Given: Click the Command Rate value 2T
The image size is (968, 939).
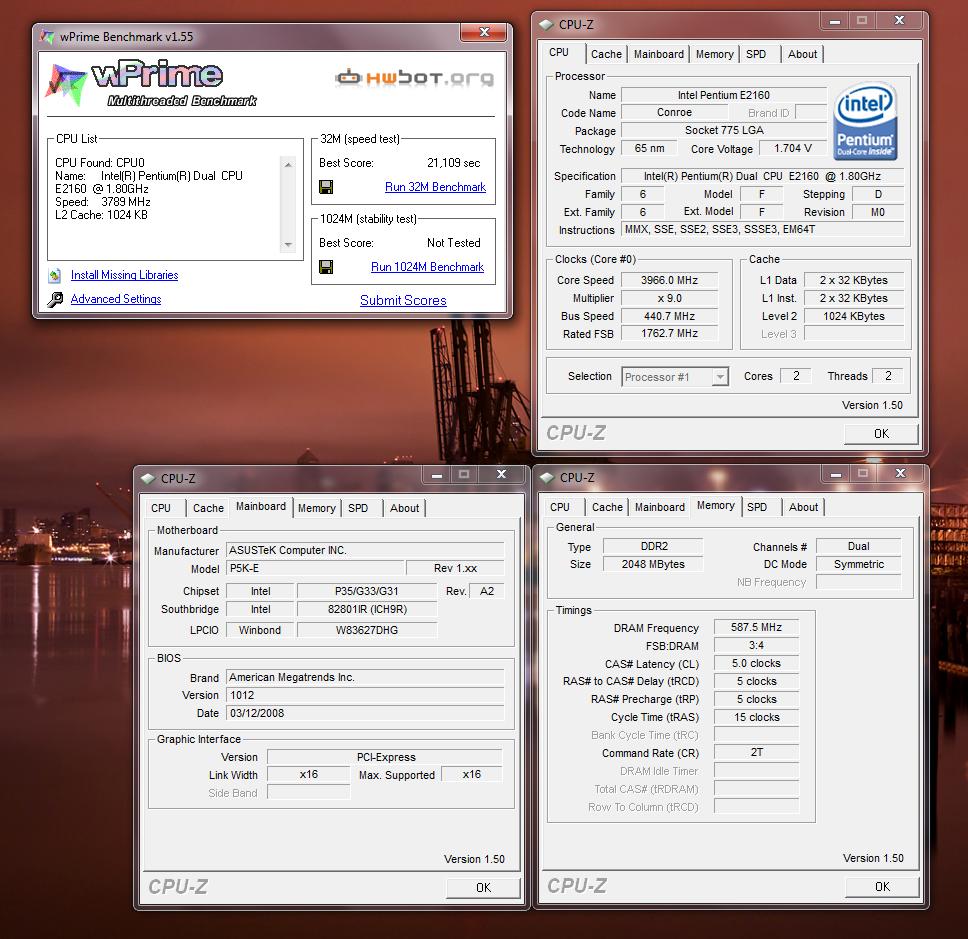Looking at the screenshot, I should click(x=756, y=753).
